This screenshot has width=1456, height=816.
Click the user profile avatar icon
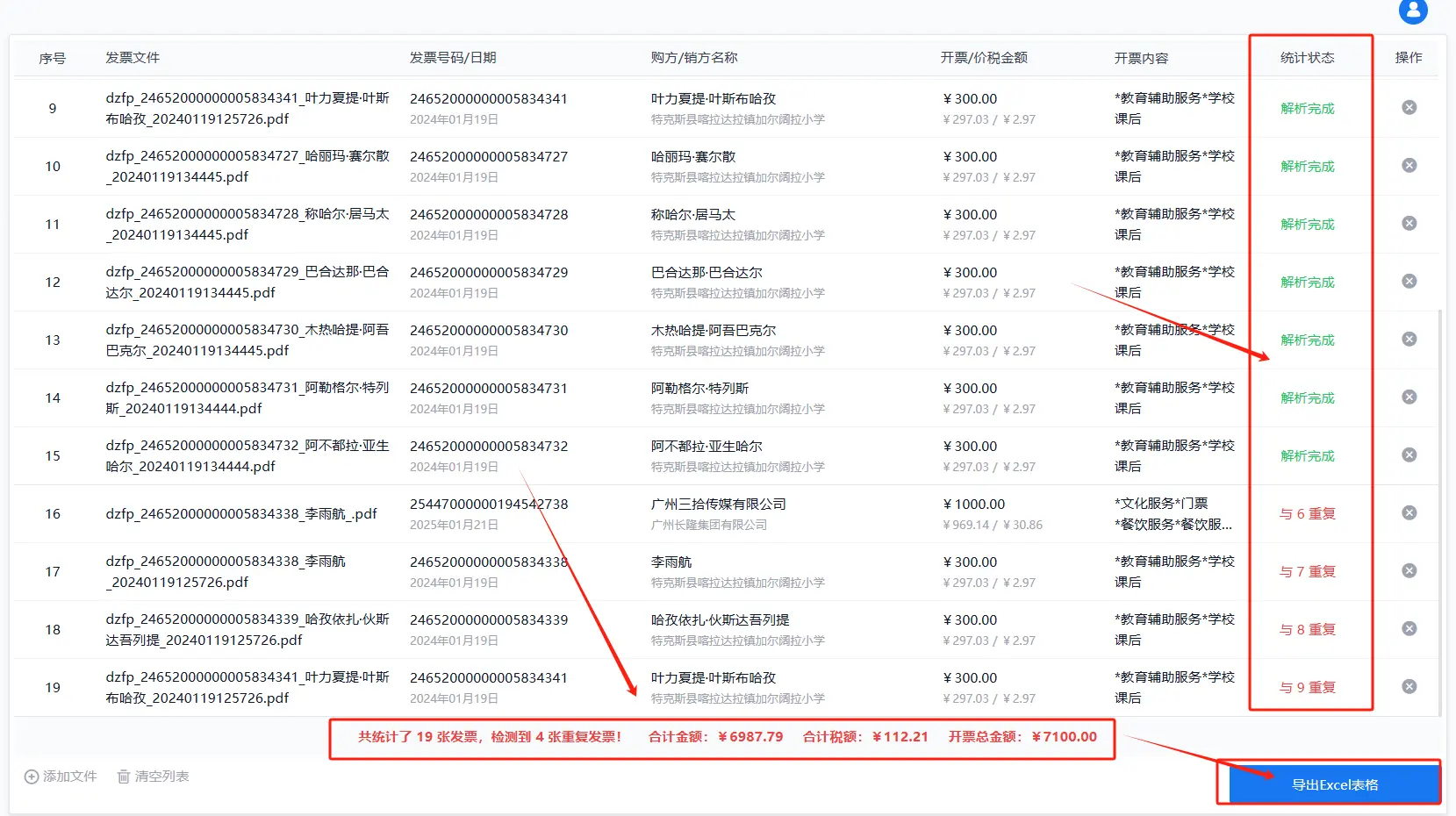(1412, 11)
